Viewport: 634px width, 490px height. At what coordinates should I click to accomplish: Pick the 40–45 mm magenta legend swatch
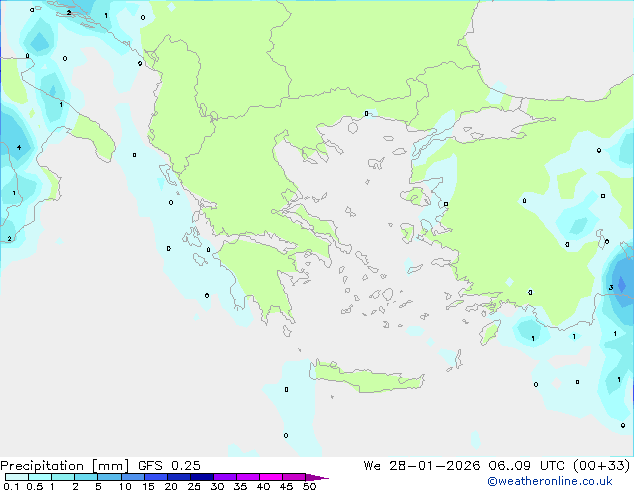point(271,477)
